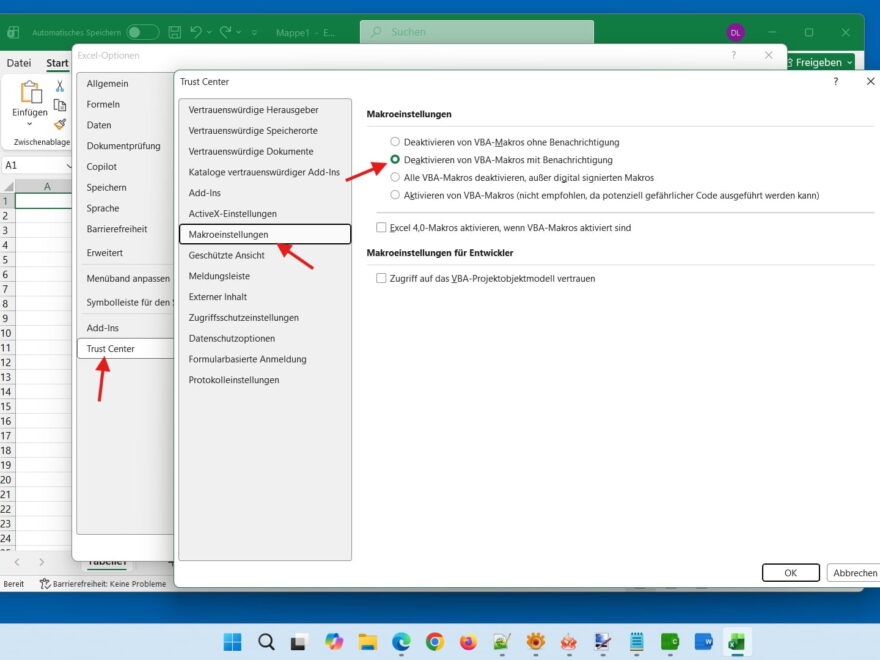Viewport: 880px width, 660px height.
Task: Dismiss the dialog via Abbrechen
Action: point(854,572)
